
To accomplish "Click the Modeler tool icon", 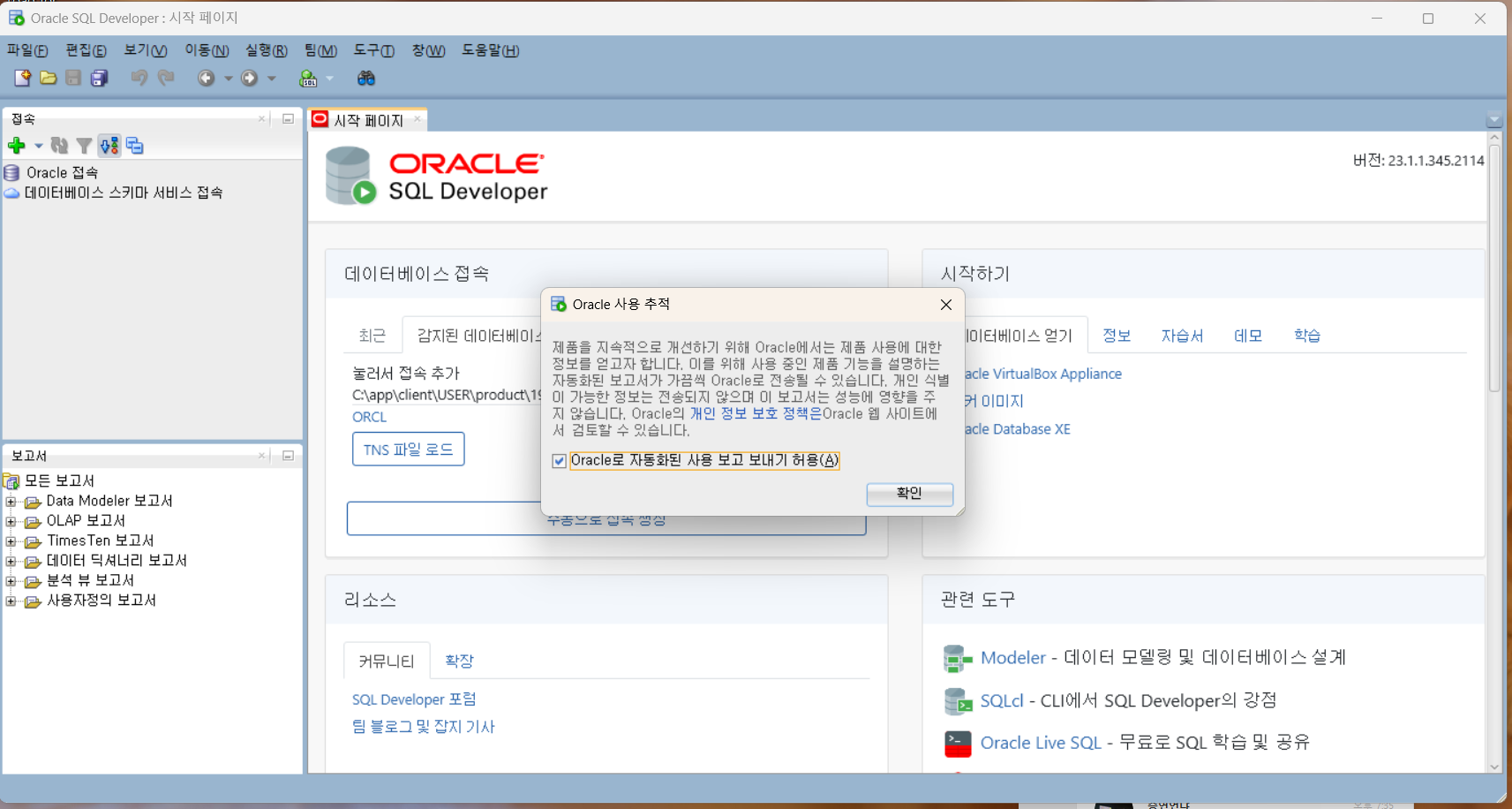I will point(958,658).
